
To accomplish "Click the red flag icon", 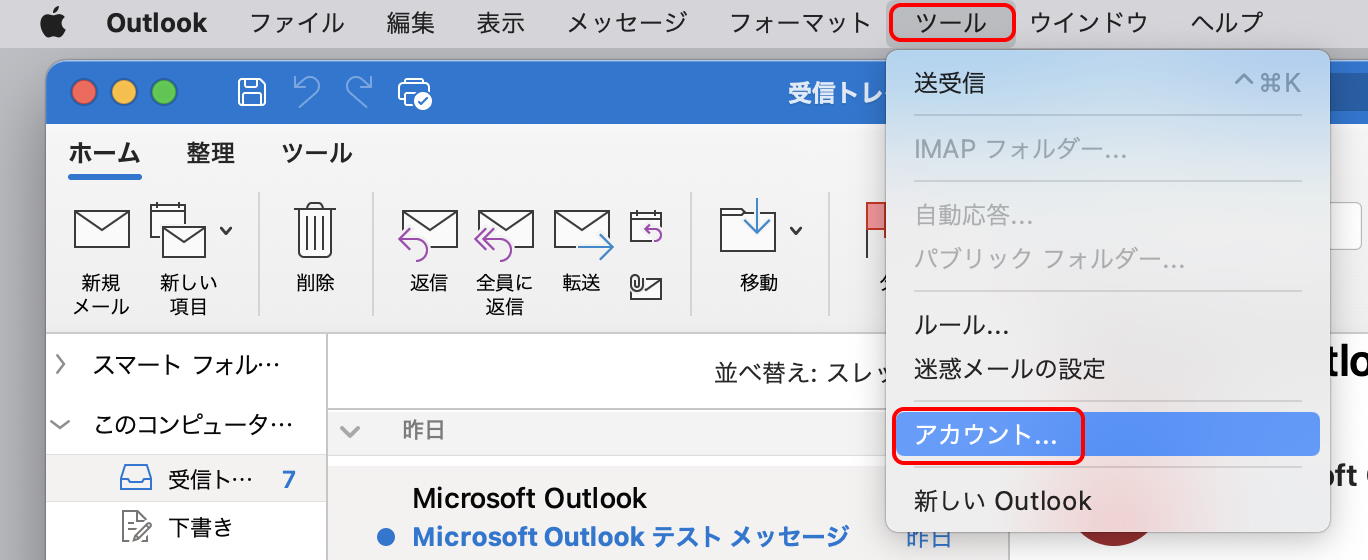I will click(876, 228).
